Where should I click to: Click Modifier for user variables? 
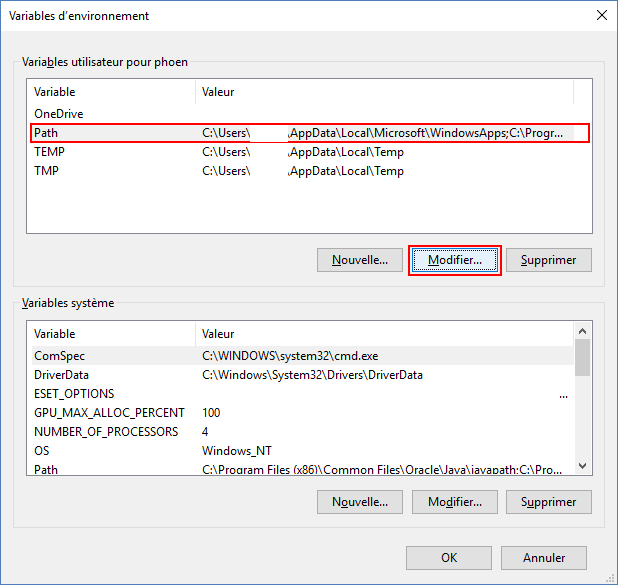[x=455, y=260]
